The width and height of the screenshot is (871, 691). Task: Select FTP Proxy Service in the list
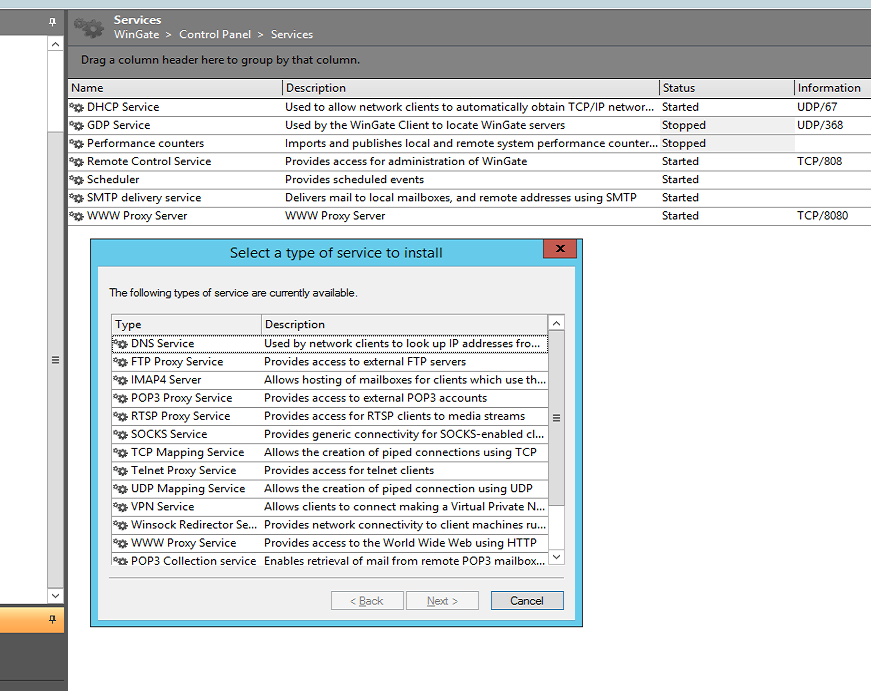coord(330,362)
